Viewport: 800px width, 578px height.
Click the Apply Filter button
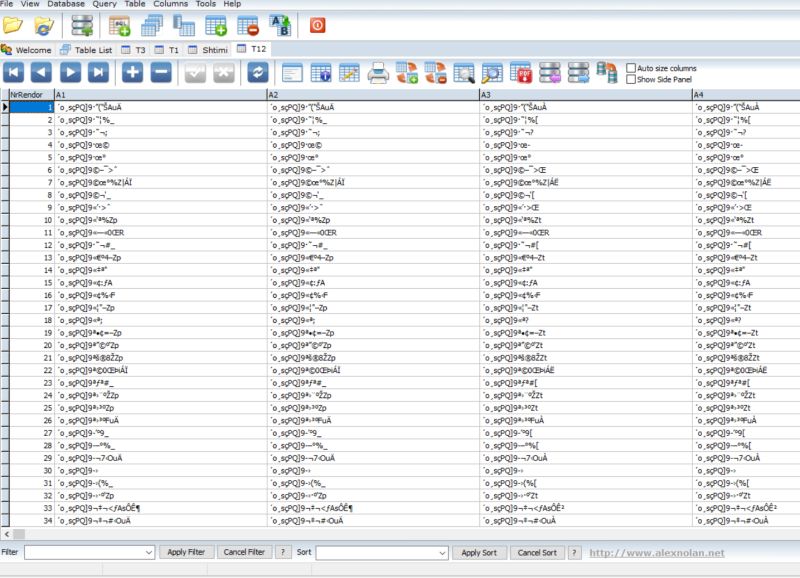(188, 551)
